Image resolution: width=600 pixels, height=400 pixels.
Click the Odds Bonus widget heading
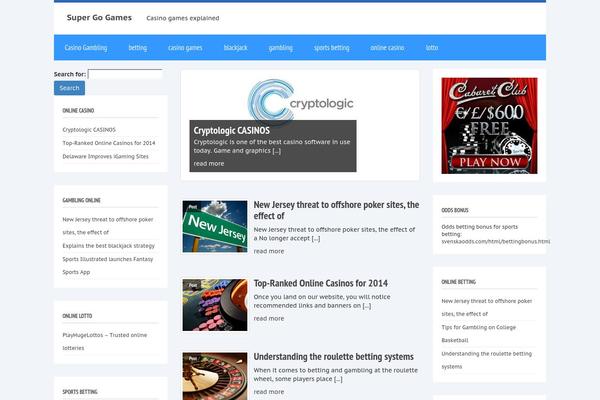pyautogui.click(x=455, y=210)
